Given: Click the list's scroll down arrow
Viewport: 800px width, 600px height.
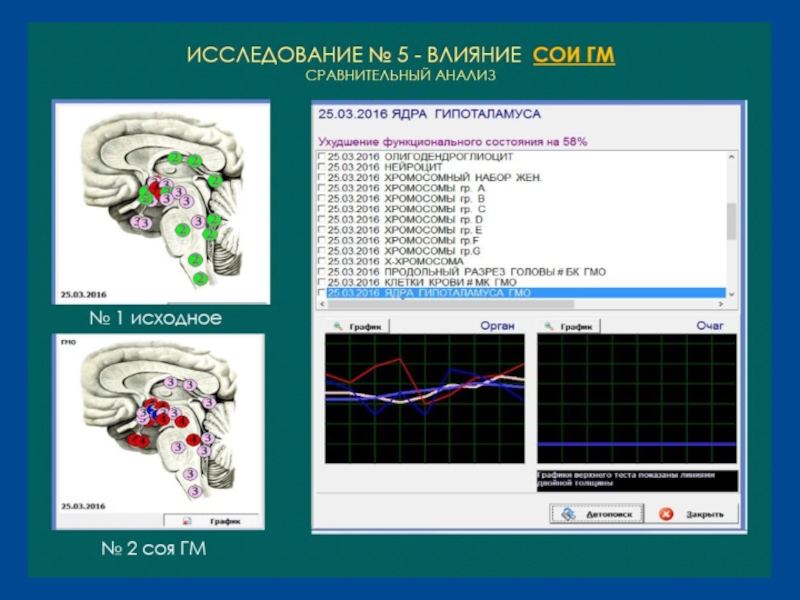Looking at the screenshot, I should click(731, 293).
